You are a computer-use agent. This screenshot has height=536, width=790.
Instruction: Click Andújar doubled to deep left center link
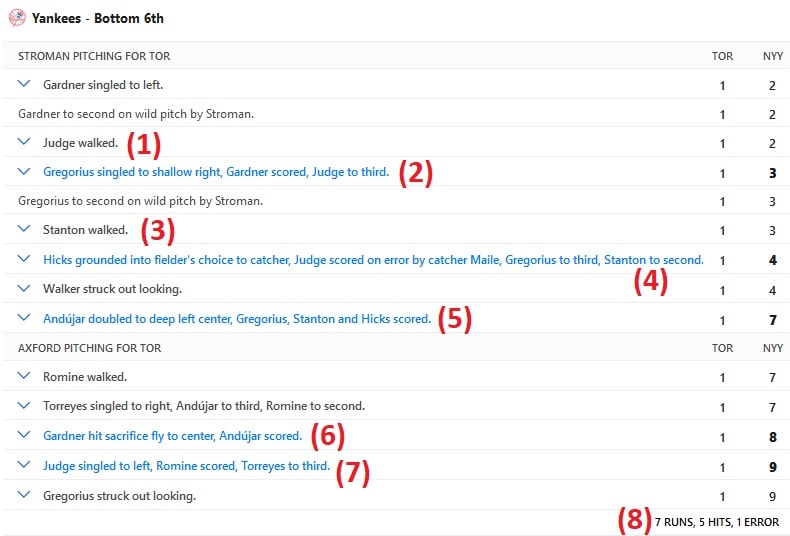pyautogui.click(x=237, y=319)
